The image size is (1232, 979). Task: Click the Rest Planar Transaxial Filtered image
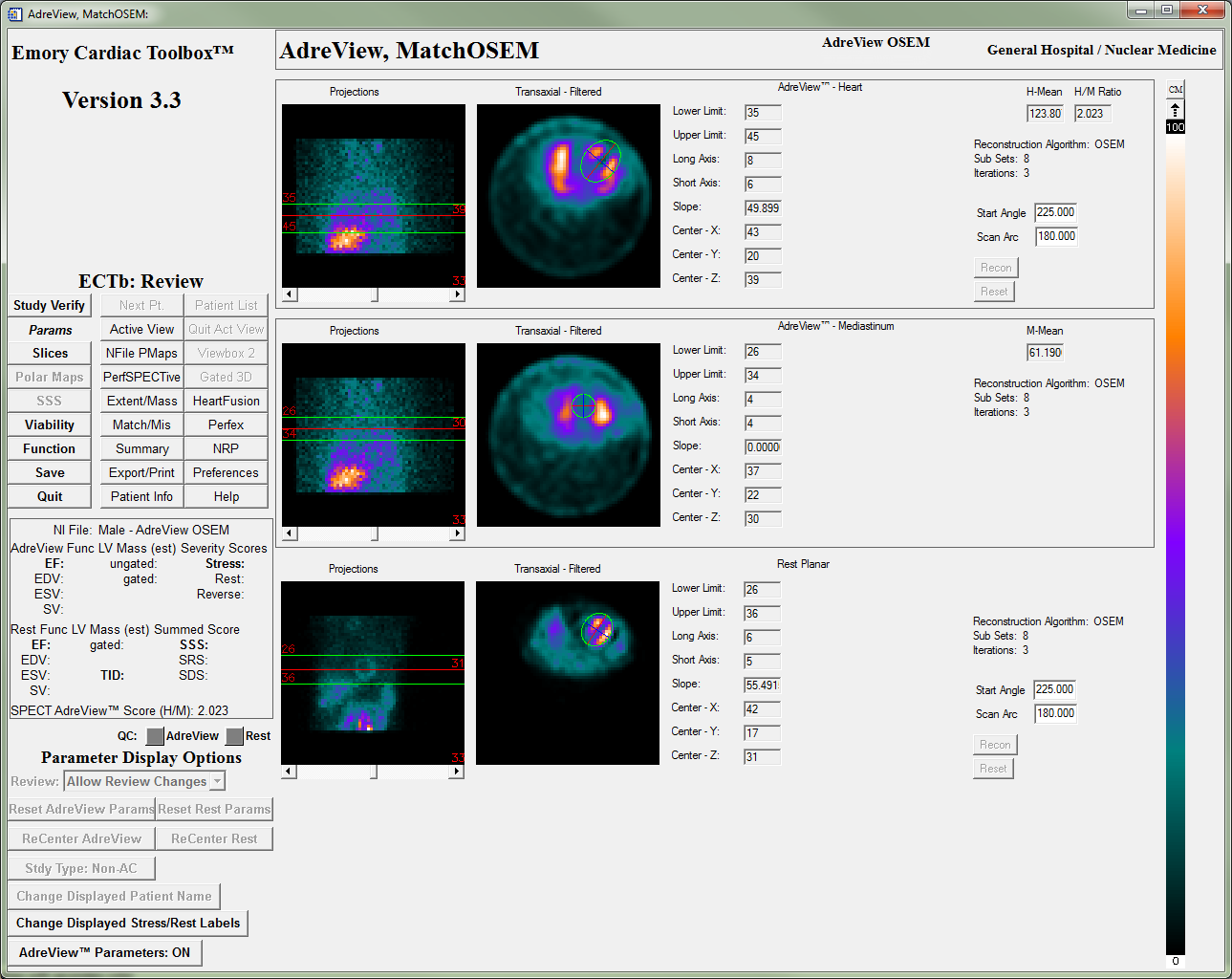click(x=568, y=673)
